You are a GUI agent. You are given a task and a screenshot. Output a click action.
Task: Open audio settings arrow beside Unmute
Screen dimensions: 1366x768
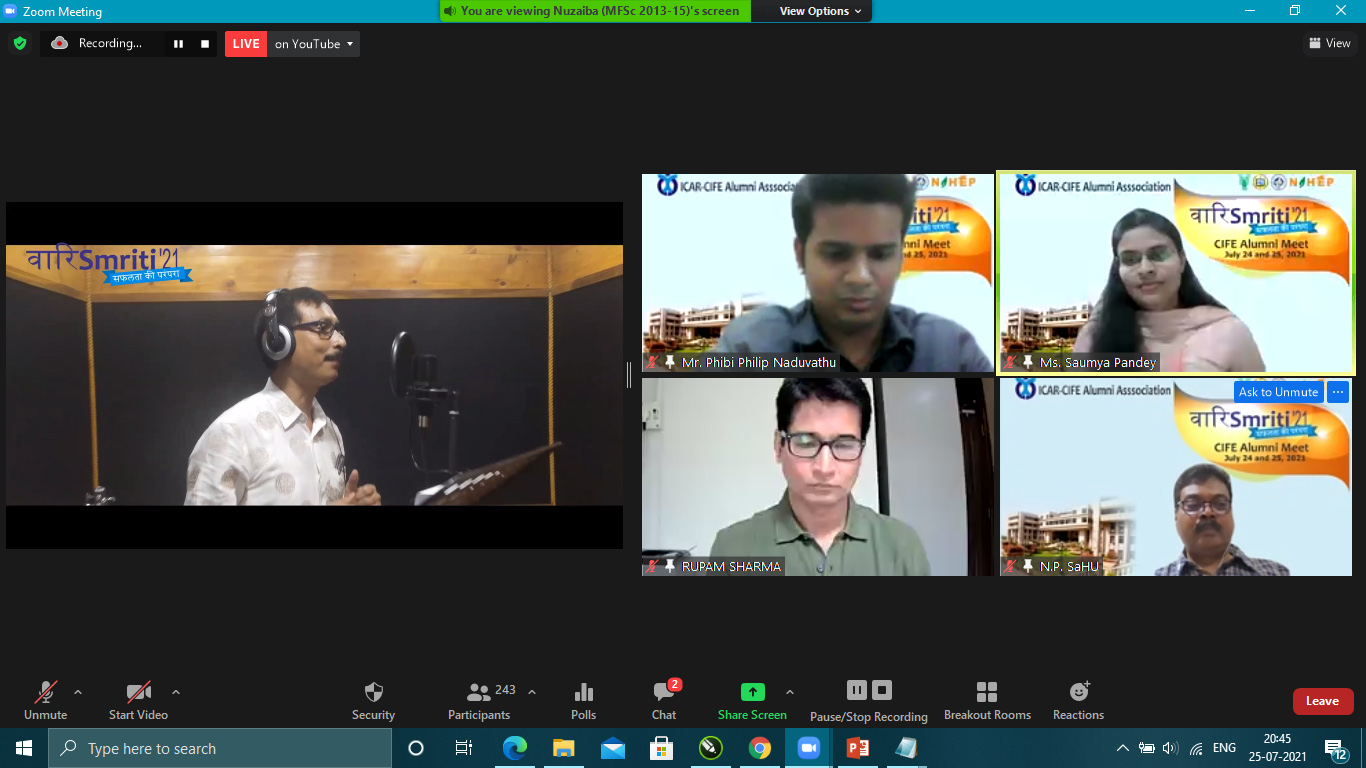(x=78, y=692)
